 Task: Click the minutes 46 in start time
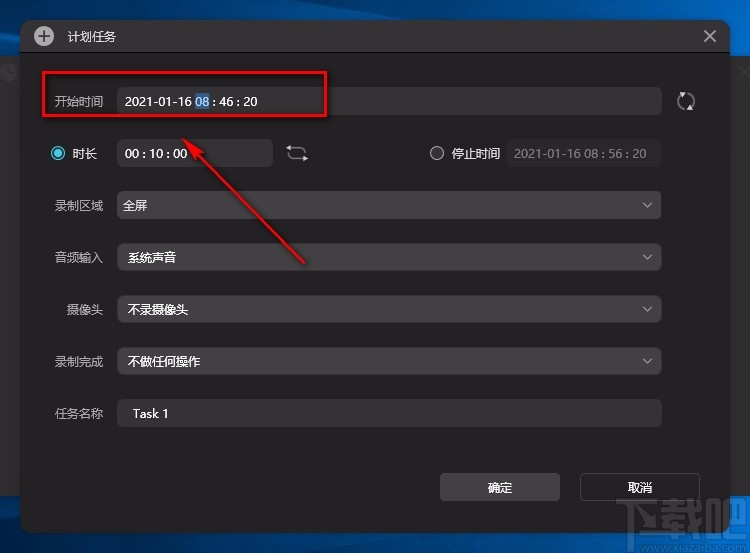click(226, 101)
